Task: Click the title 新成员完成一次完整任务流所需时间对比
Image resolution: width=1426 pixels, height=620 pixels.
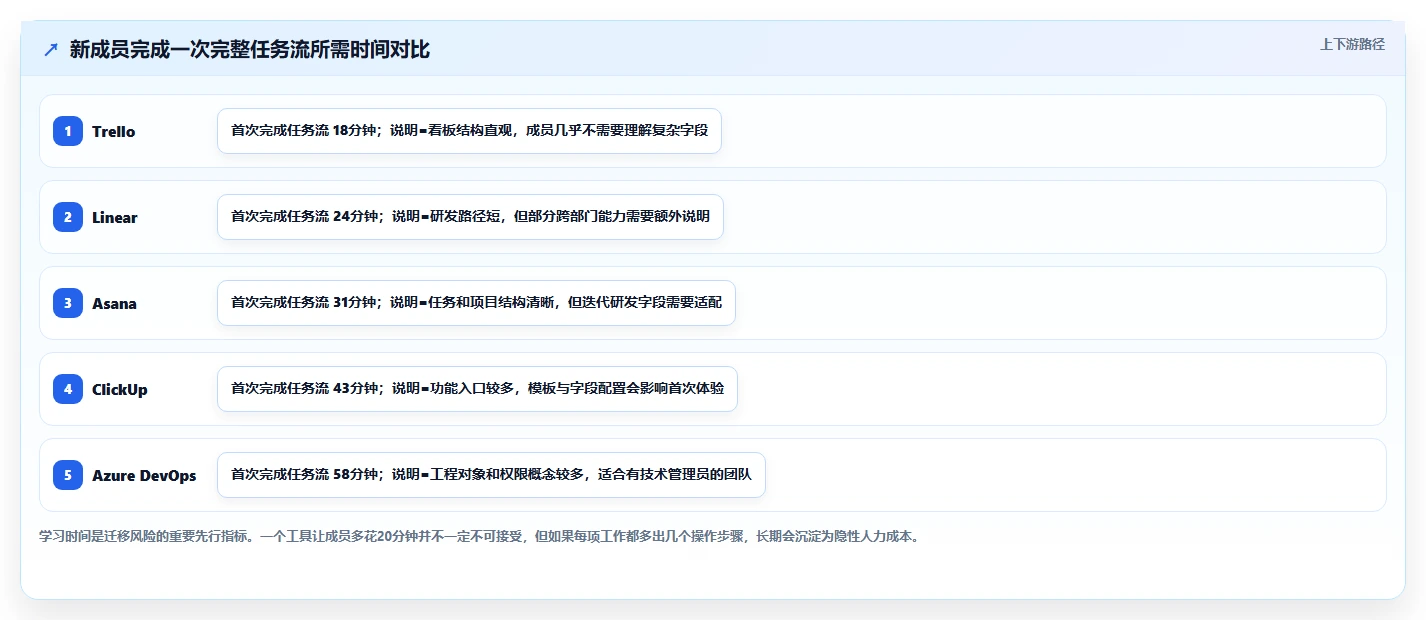Action: [x=250, y=50]
